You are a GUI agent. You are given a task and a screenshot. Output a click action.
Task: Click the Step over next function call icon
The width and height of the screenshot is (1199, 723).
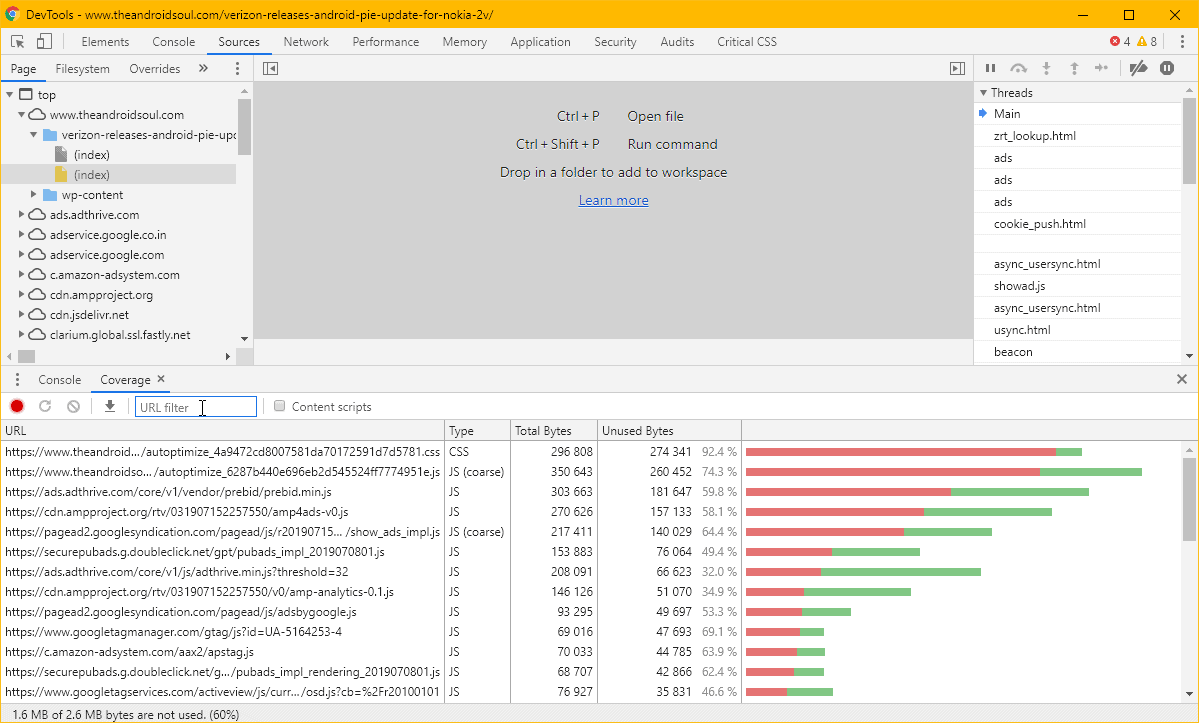click(1018, 68)
